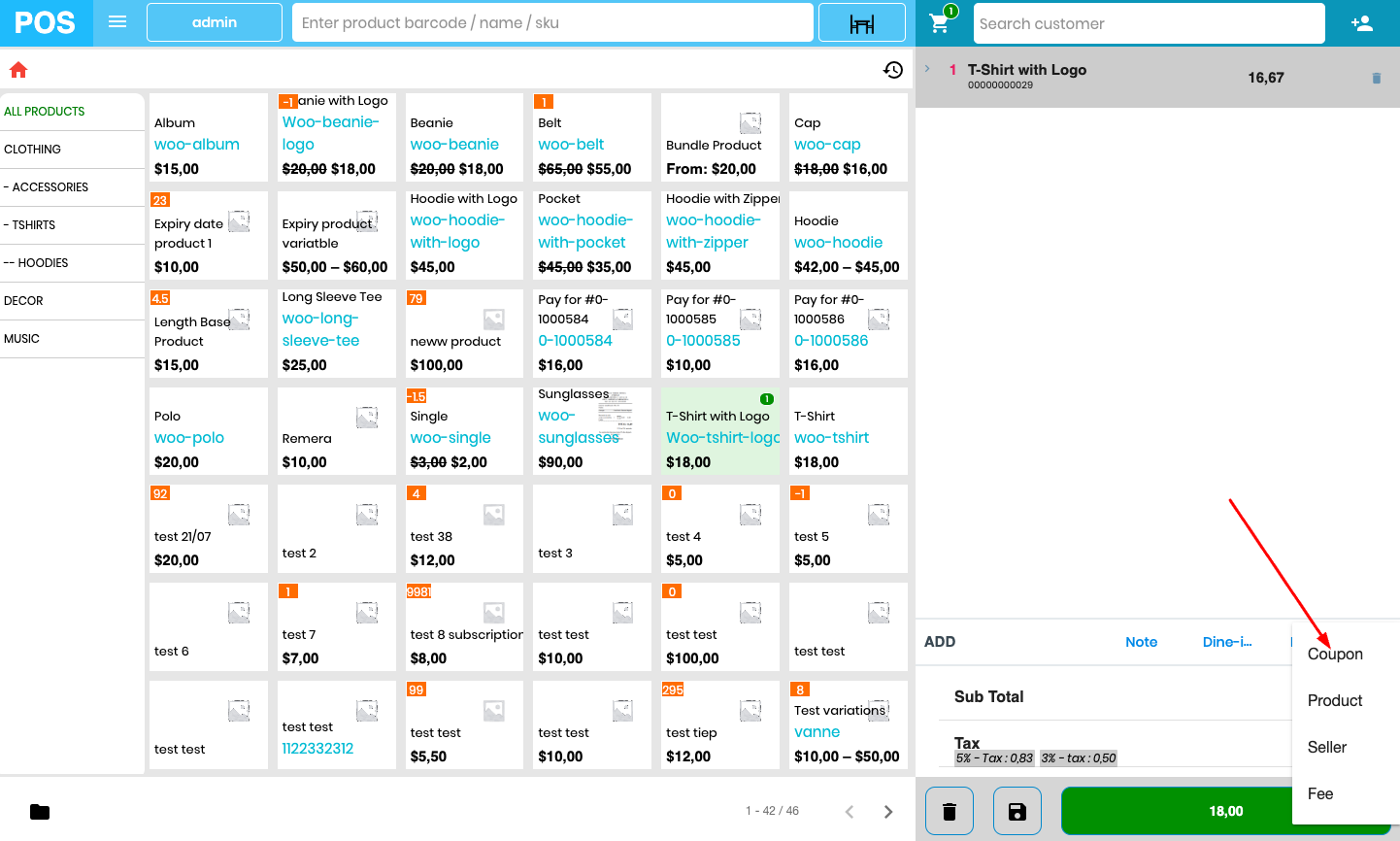Click the red home icon
1400x841 pixels.
tap(18, 69)
